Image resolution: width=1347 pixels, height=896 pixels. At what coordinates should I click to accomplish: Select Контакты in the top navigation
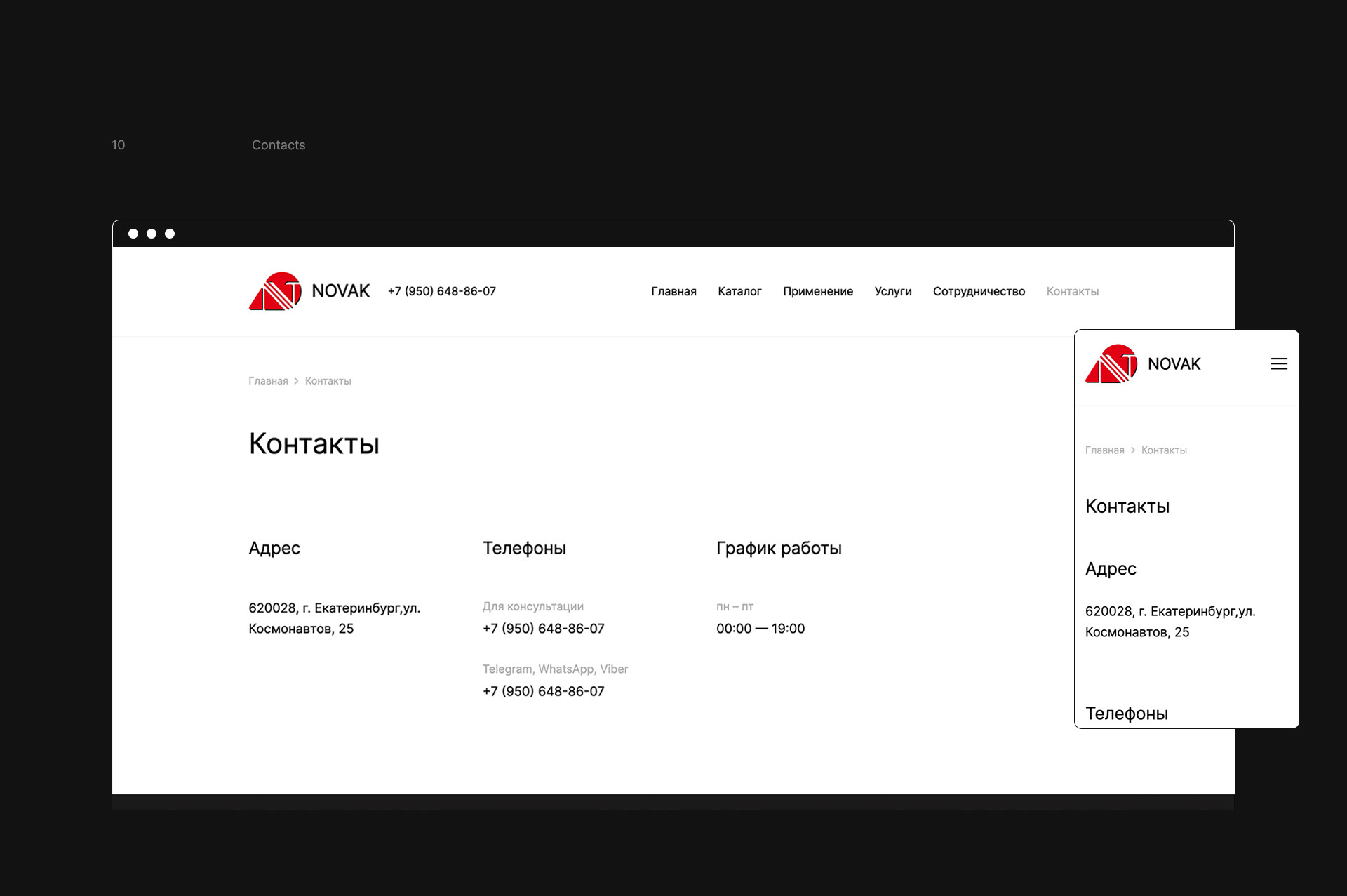[x=1072, y=291]
